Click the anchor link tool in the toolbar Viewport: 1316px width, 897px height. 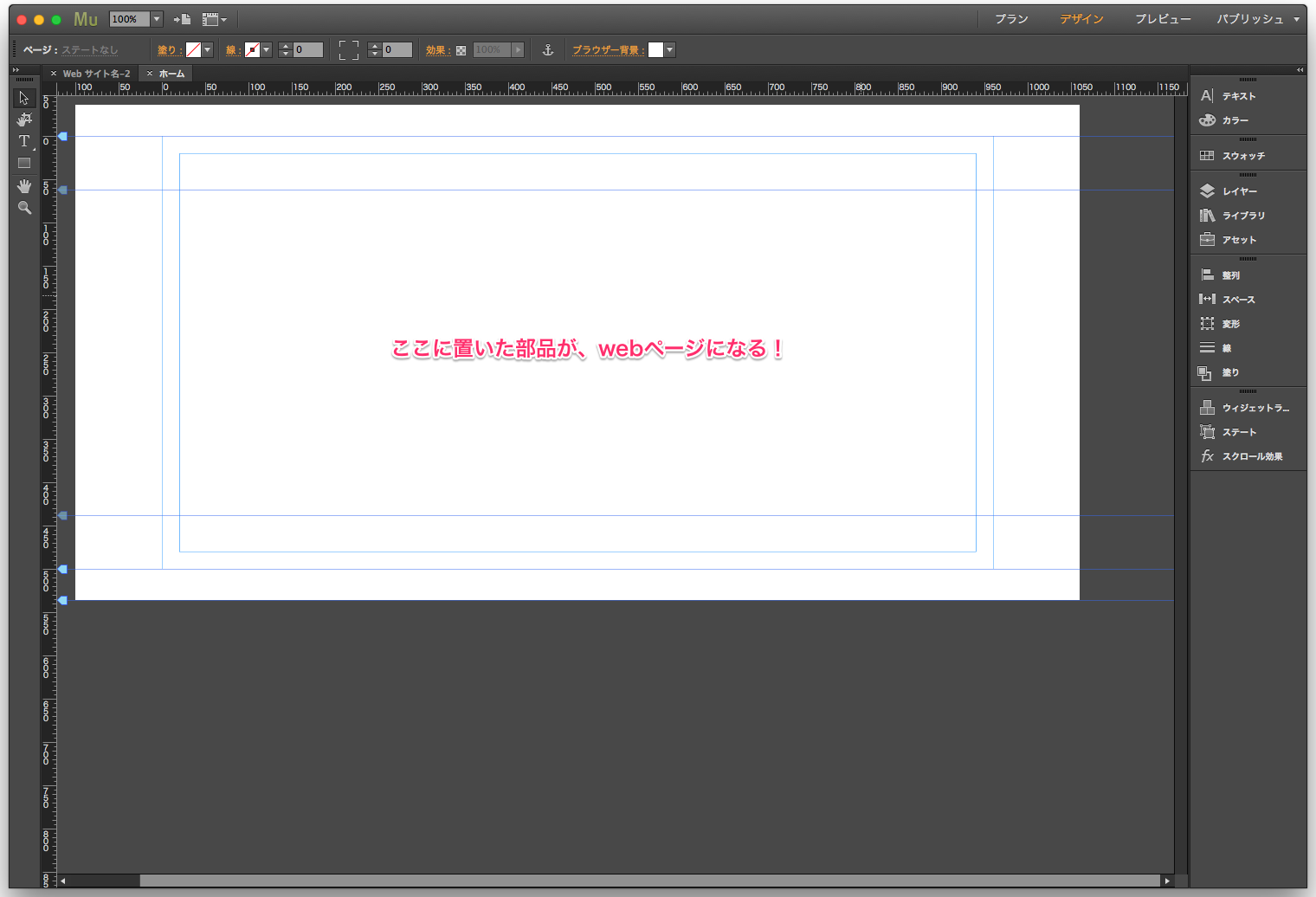[x=547, y=49]
